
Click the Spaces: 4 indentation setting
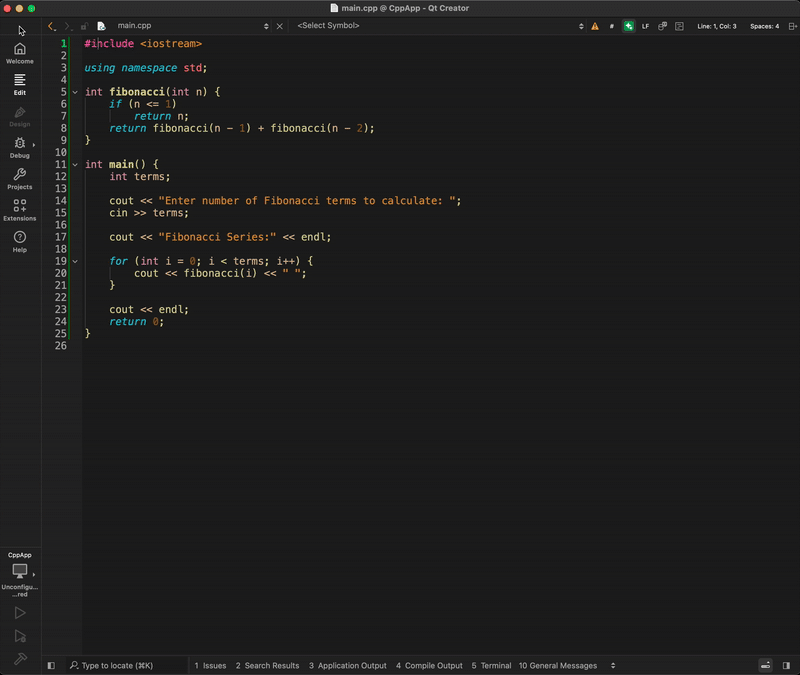(764, 26)
